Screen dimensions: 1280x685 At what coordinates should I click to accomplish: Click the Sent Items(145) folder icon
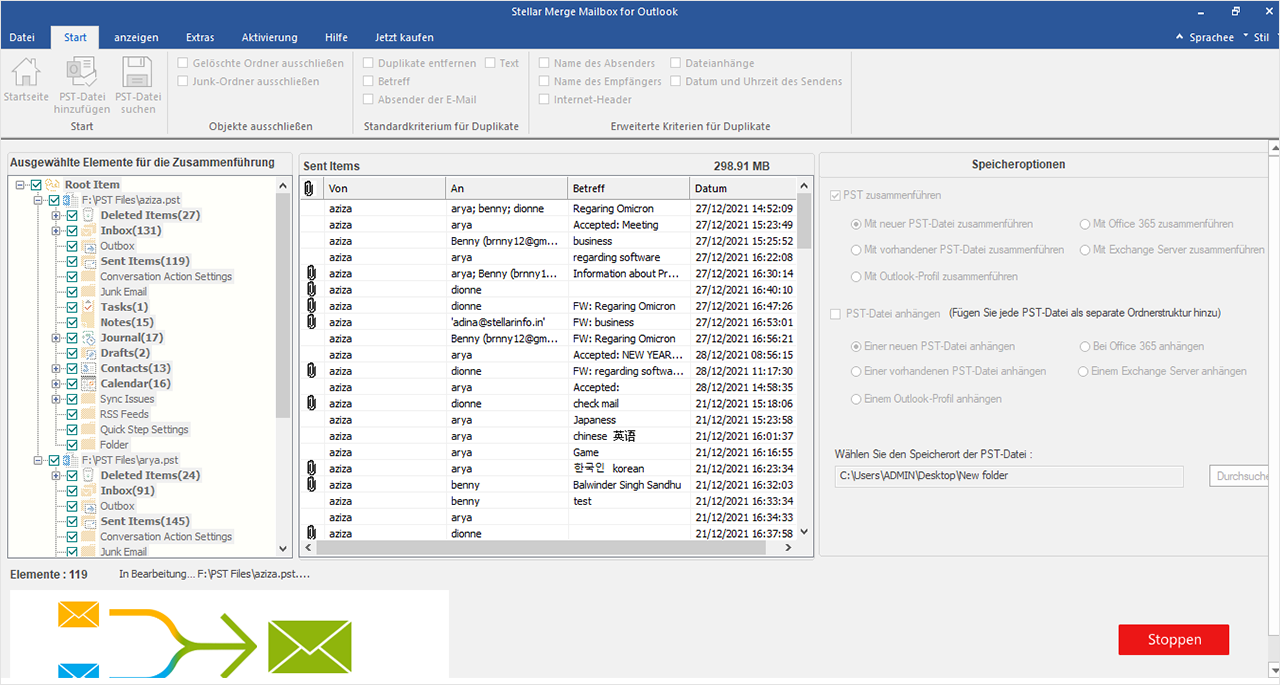[x=88, y=521]
